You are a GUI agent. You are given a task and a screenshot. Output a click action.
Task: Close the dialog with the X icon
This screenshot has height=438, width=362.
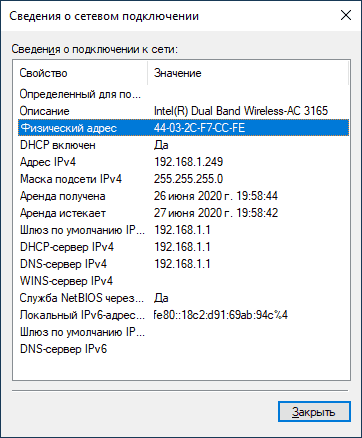point(346,15)
